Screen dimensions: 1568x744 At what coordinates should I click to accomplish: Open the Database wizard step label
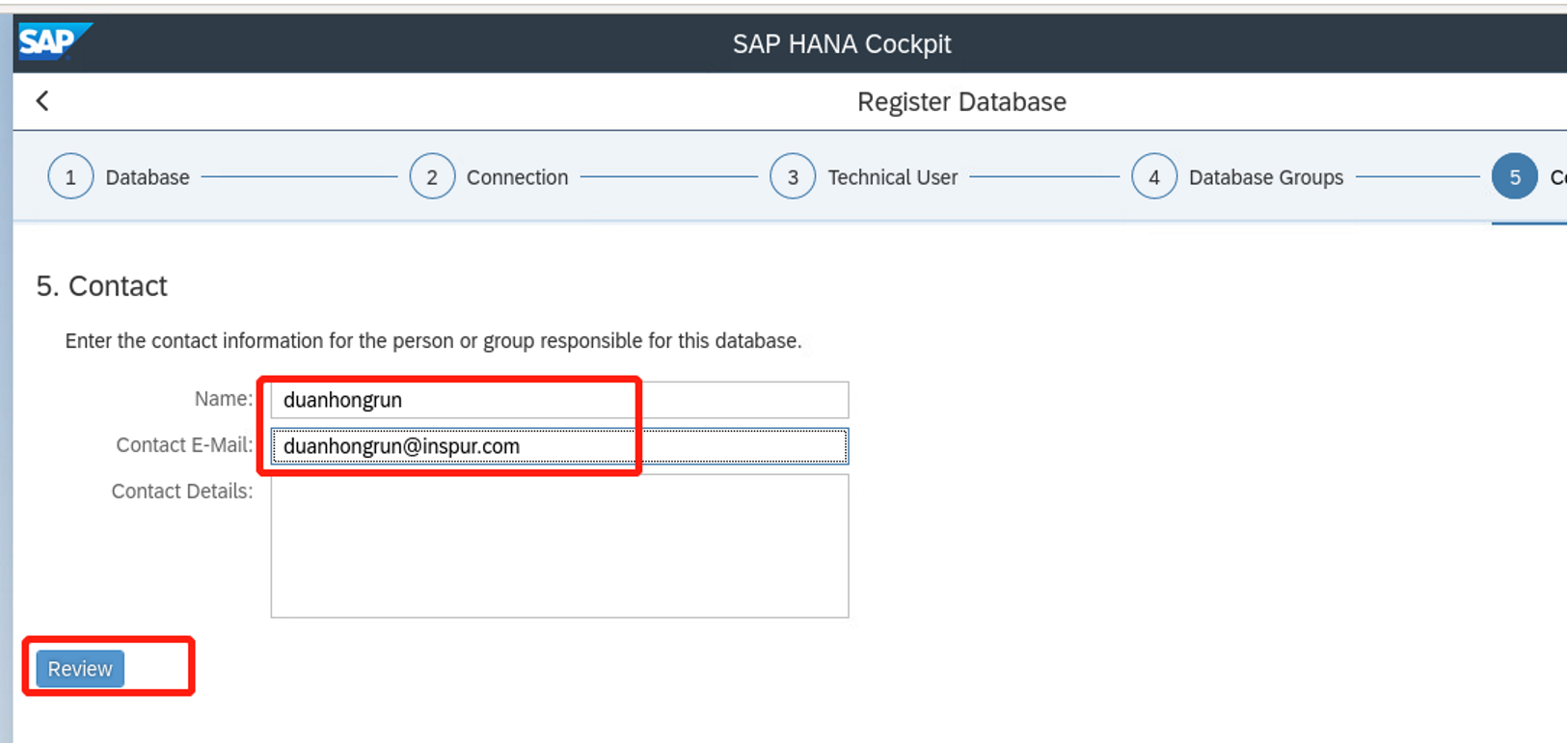148,177
